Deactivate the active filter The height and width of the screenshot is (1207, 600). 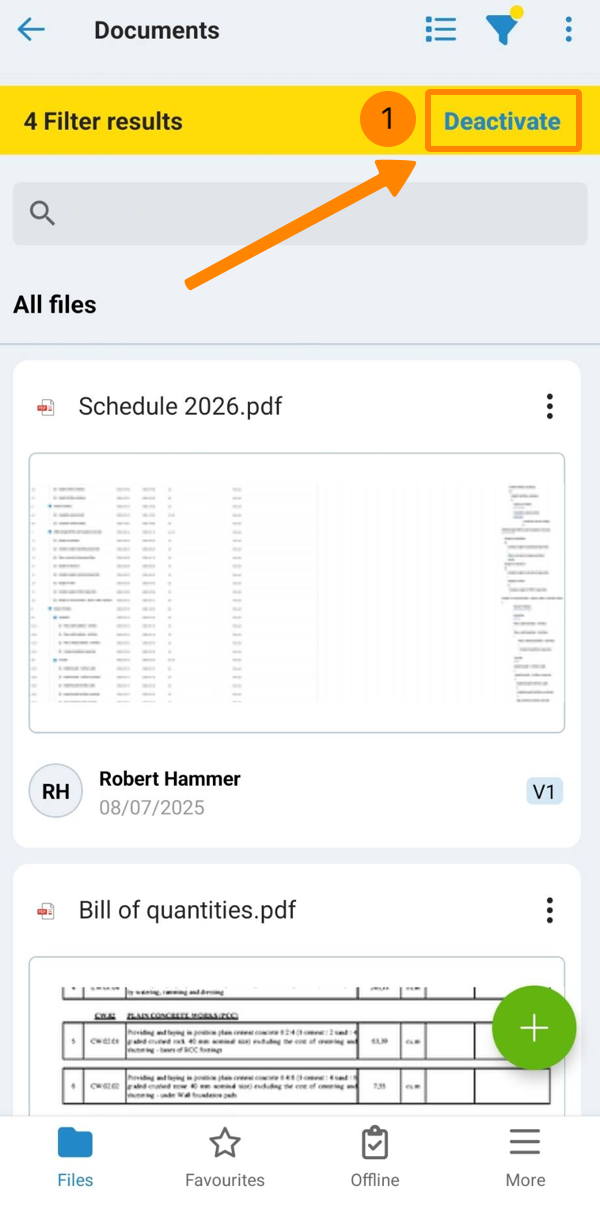pyautogui.click(x=502, y=122)
